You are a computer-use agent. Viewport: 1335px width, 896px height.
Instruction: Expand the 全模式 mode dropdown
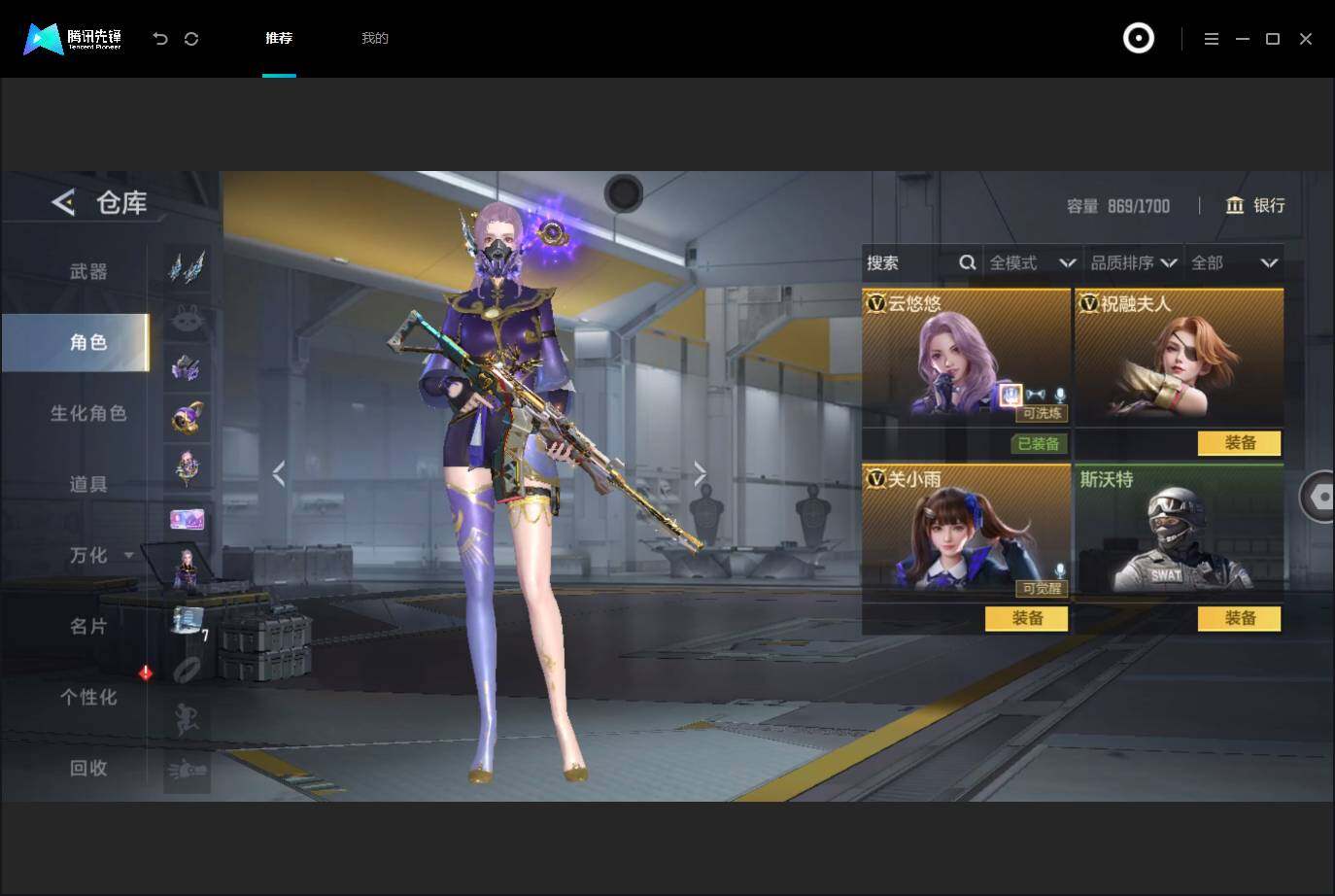tap(1032, 262)
